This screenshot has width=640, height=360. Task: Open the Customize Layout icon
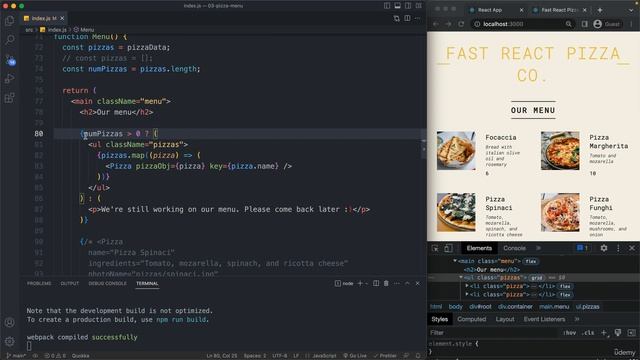click(x=419, y=6)
